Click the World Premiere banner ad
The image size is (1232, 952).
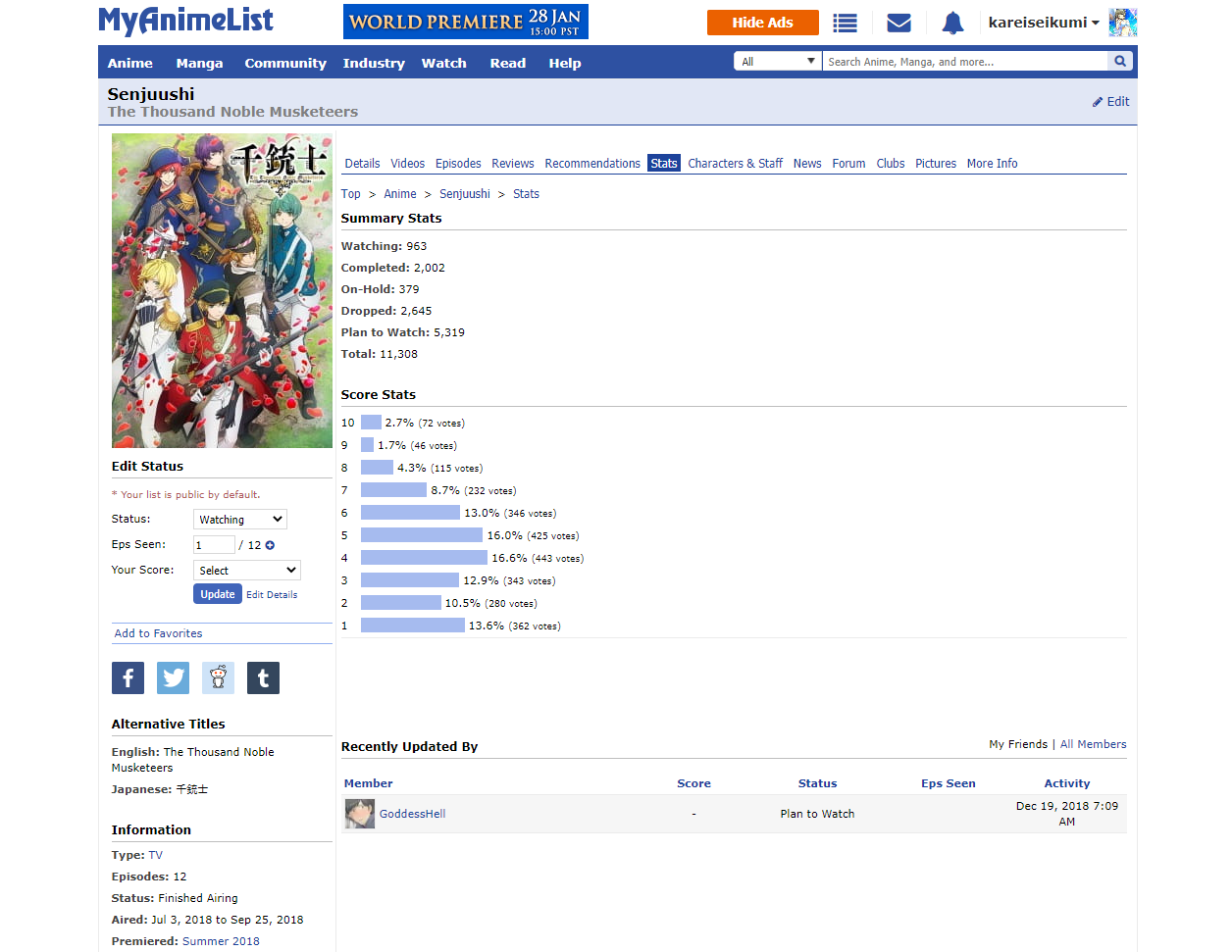click(466, 22)
